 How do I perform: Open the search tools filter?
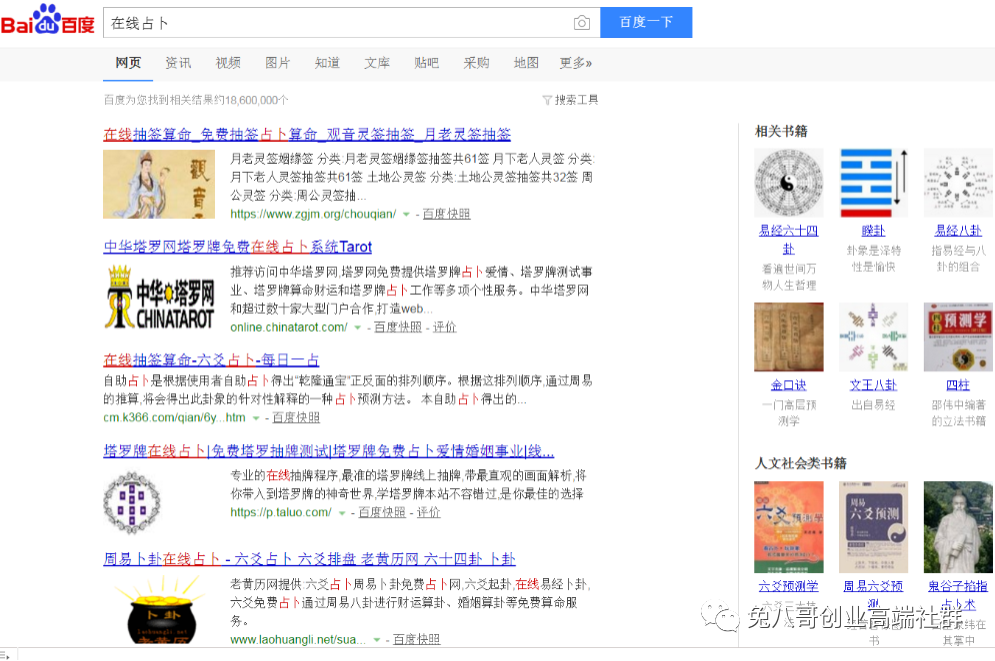click(x=570, y=100)
